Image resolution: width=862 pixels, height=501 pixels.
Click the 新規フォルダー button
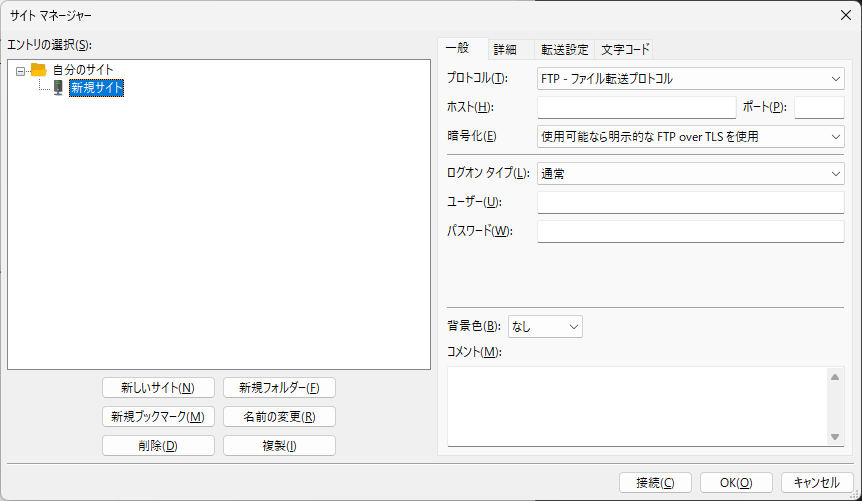tap(279, 388)
